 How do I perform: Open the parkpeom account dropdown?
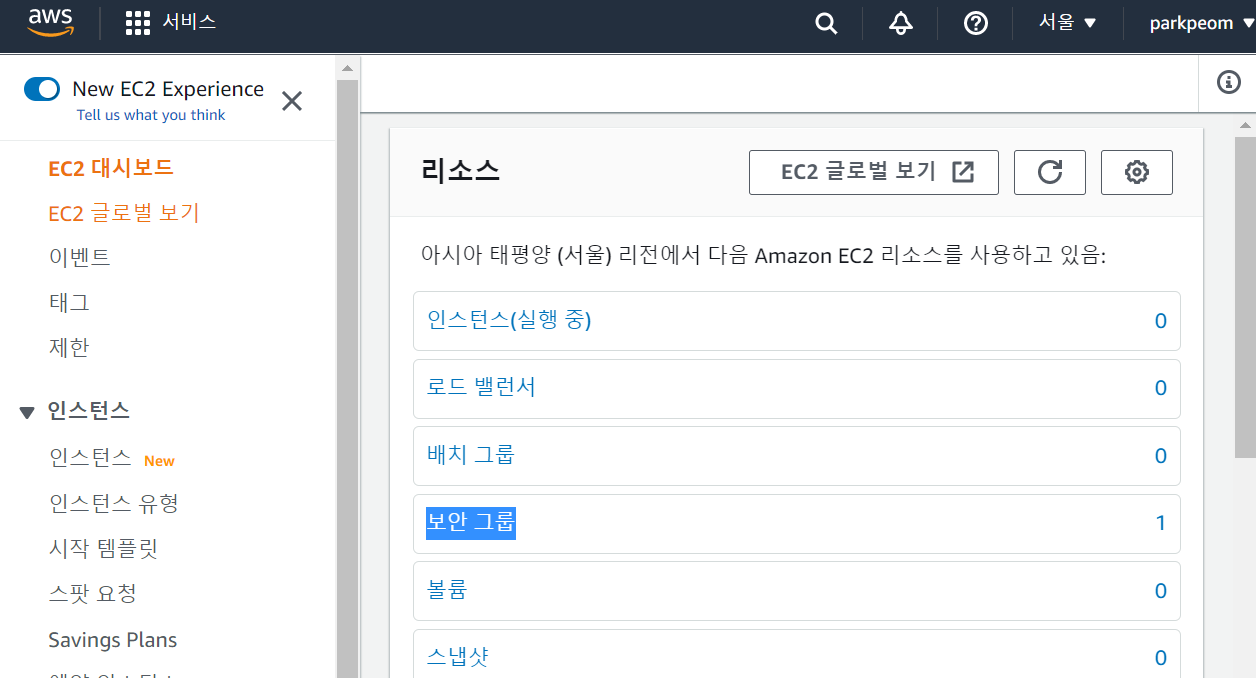click(x=1202, y=23)
